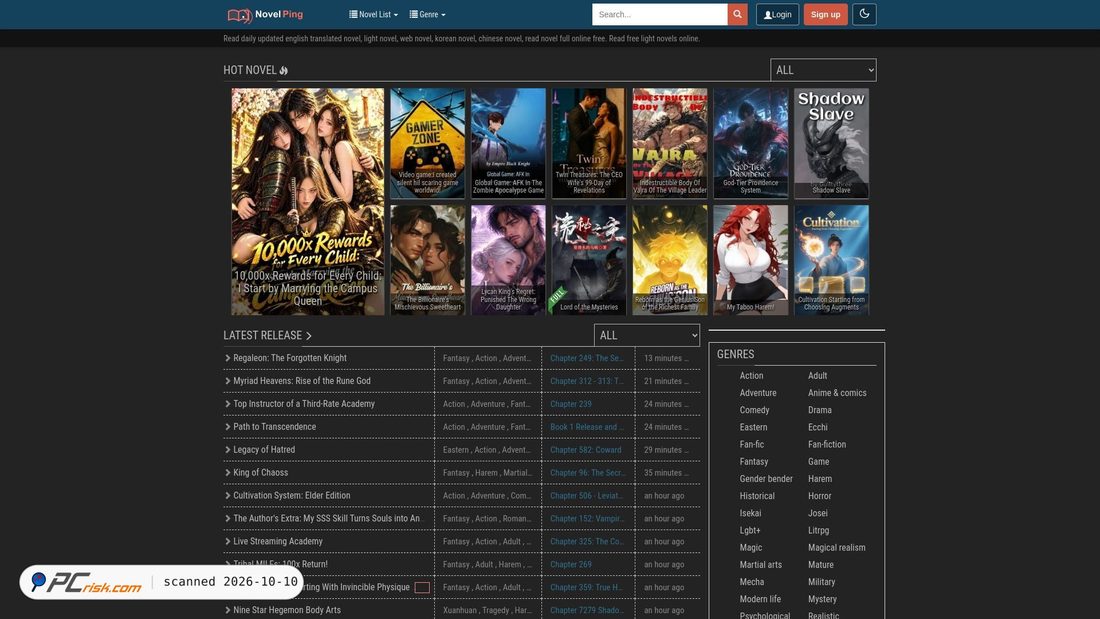Click the Novel Ping logo
Image resolution: width=1100 pixels, height=619 pixels.
coord(265,15)
